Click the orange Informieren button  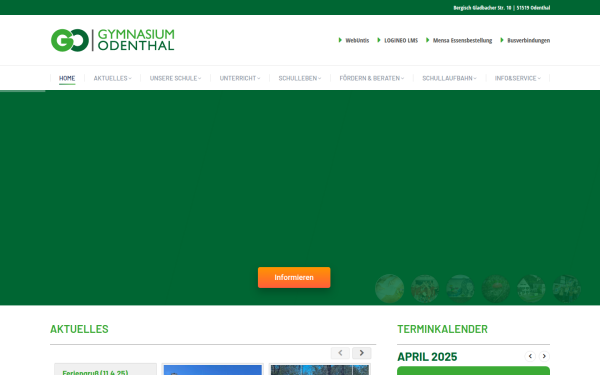pyautogui.click(x=294, y=277)
